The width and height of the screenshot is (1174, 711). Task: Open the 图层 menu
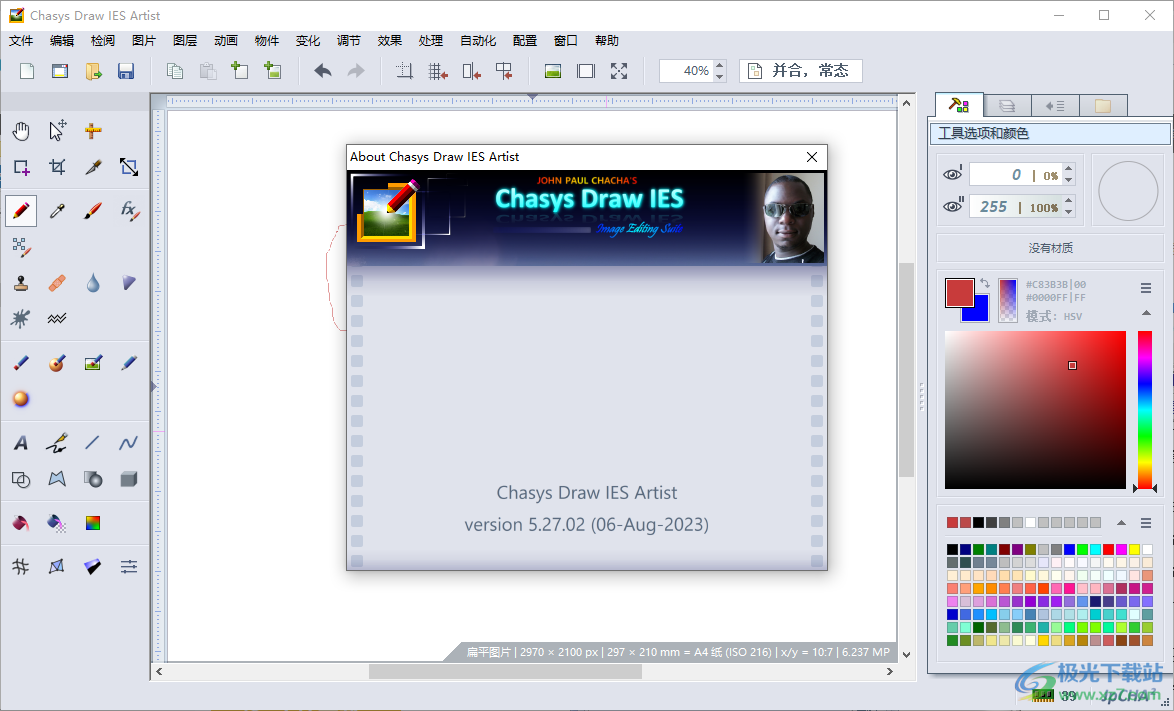(185, 40)
